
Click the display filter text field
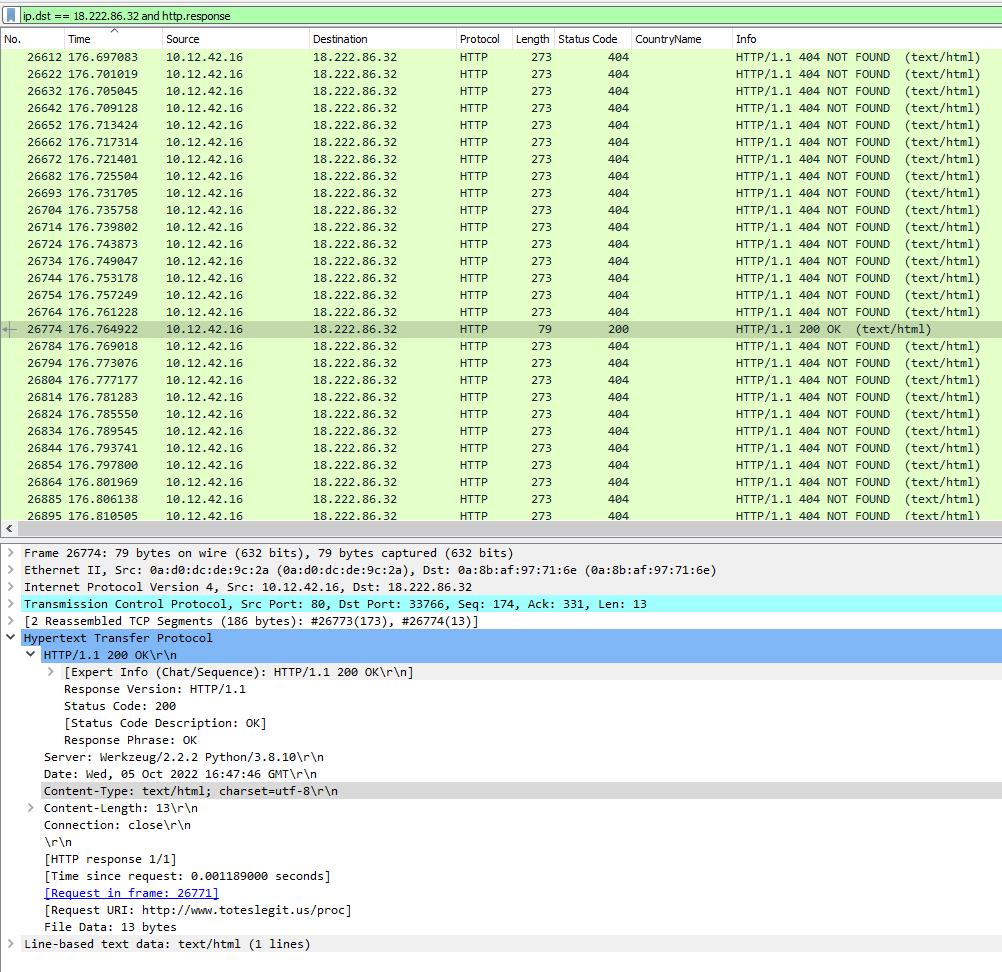pyautogui.click(x=500, y=16)
